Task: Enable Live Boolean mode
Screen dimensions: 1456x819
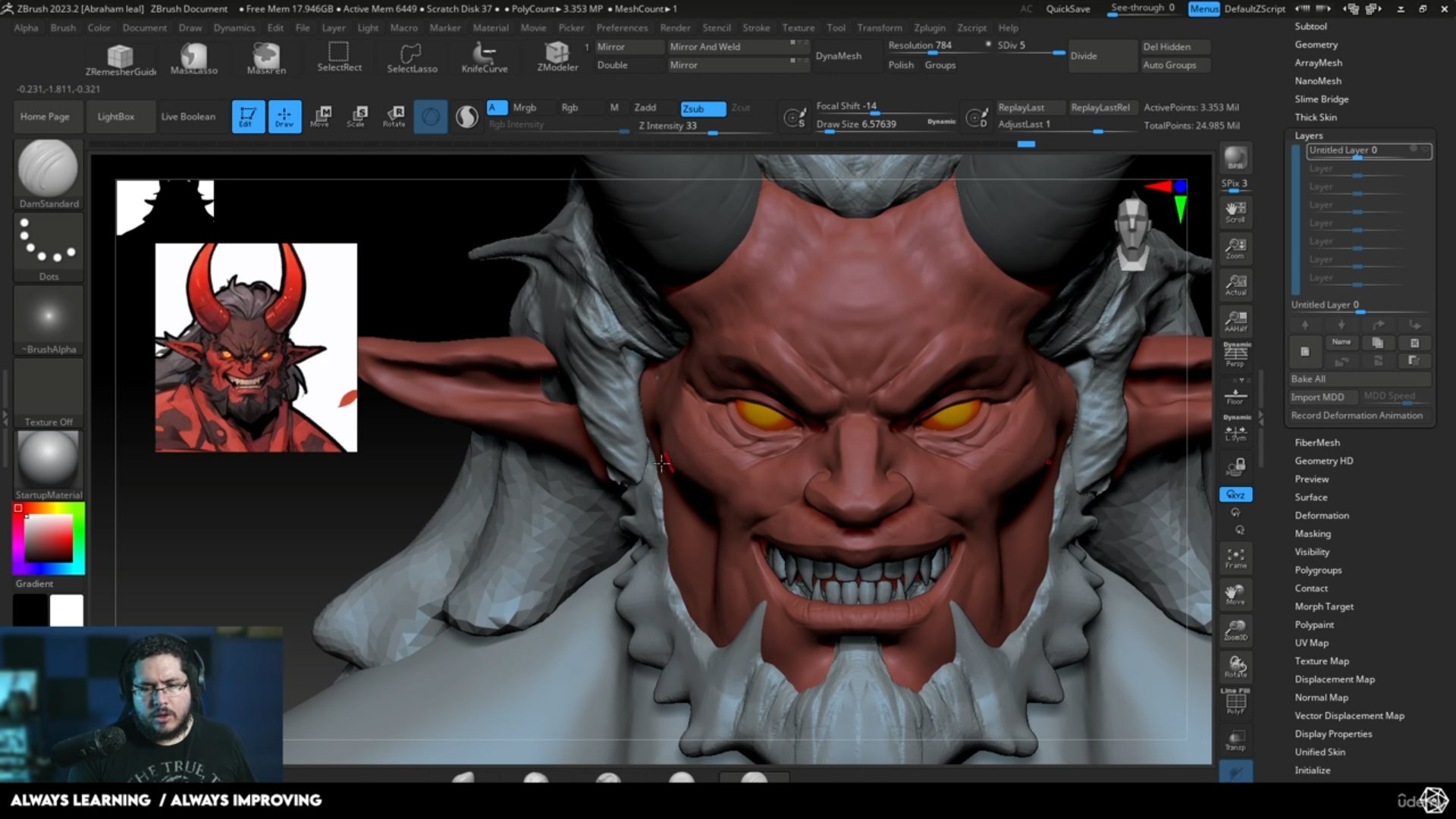Action: [x=190, y=116]
